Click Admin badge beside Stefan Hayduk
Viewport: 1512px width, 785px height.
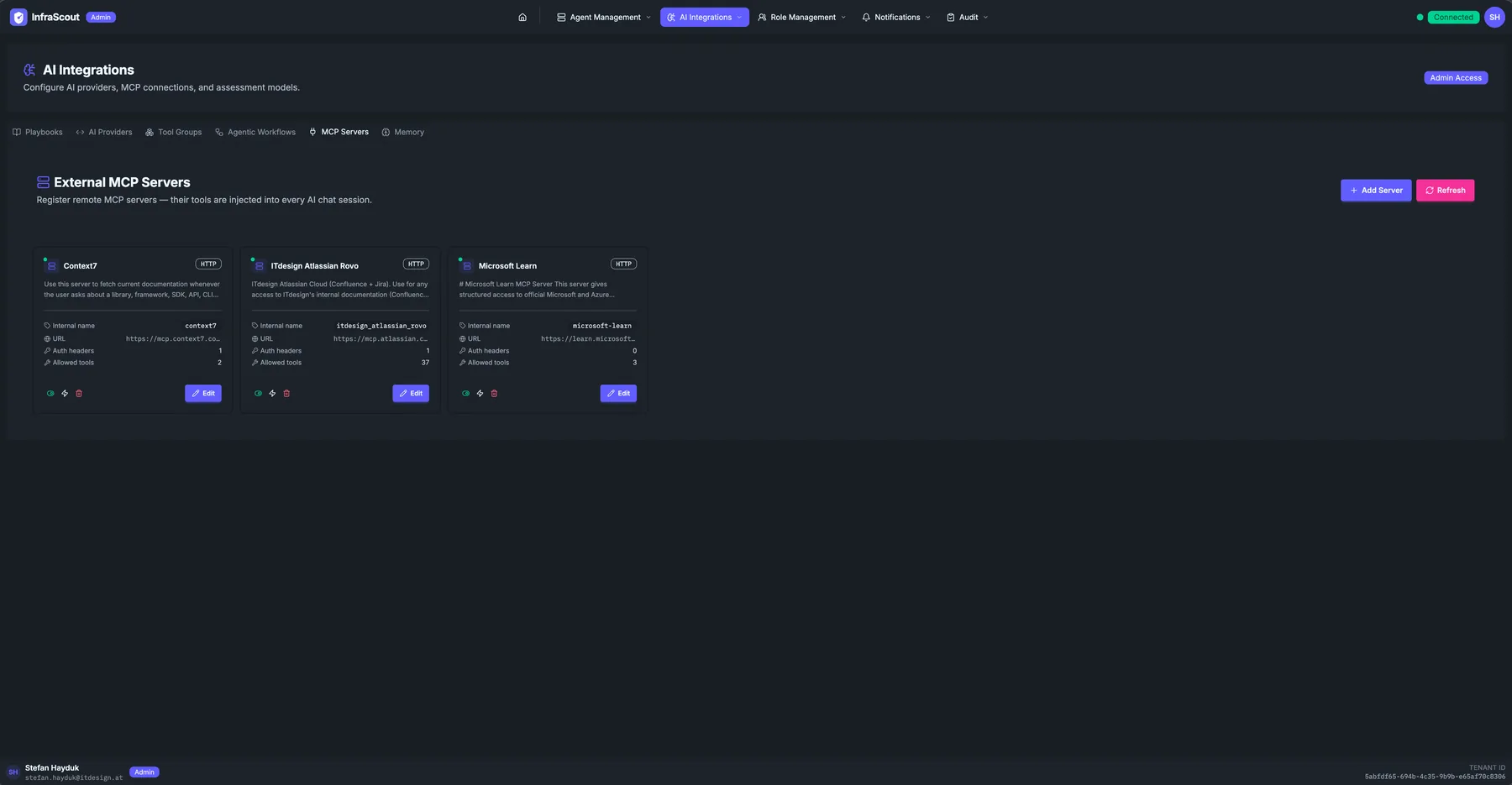[144, 772]
